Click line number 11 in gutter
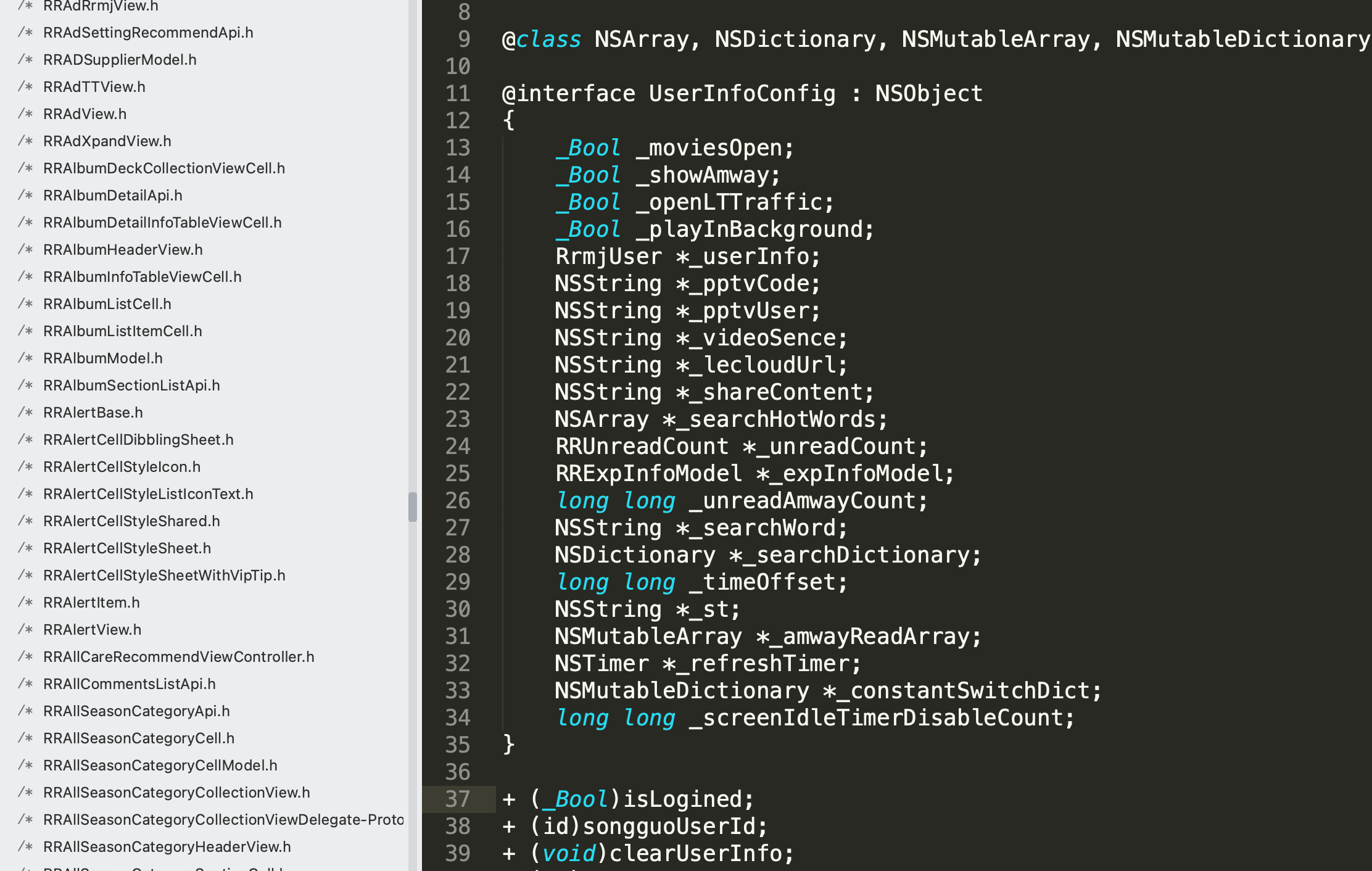Image resolution: width=1372 pixels, height=871 pixels. pos(458,94)
